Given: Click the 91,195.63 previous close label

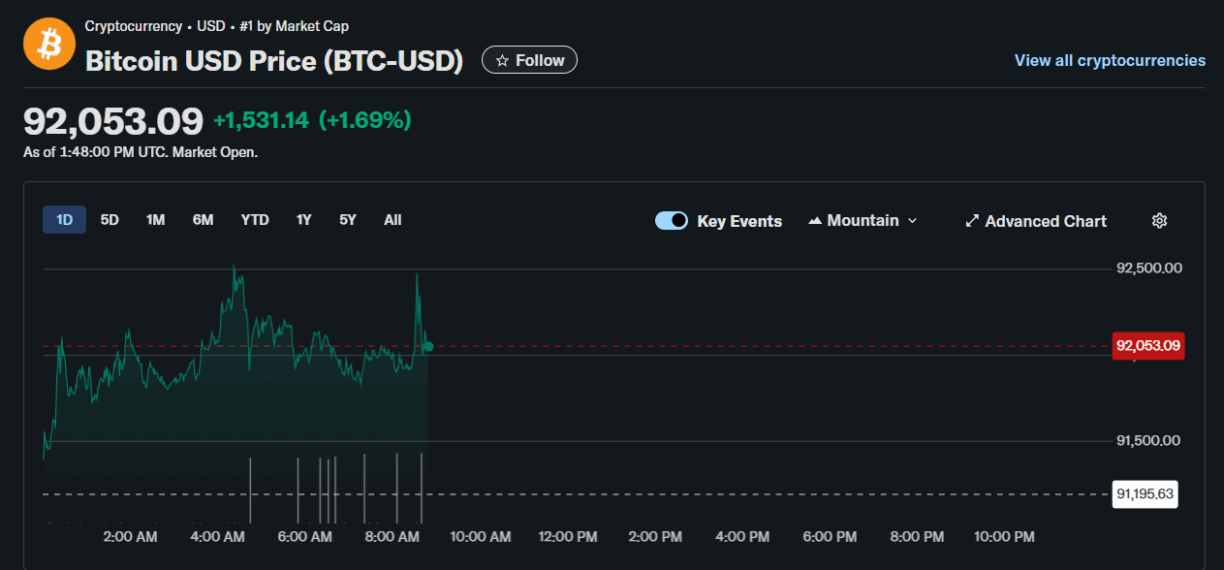Looking at the screenshot, I should pos(1145,494).
